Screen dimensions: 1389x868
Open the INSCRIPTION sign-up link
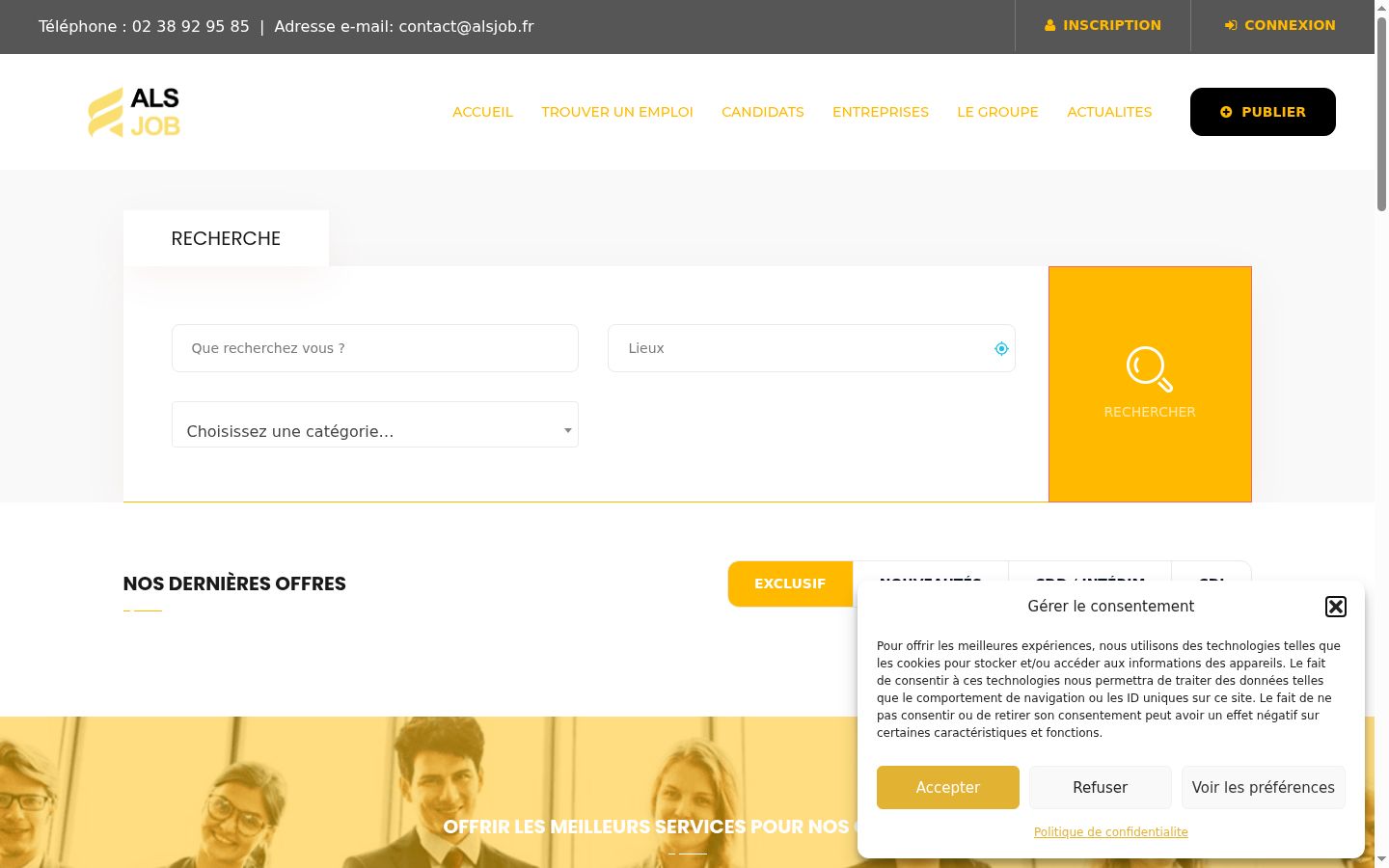click(x=1103, y=26)
